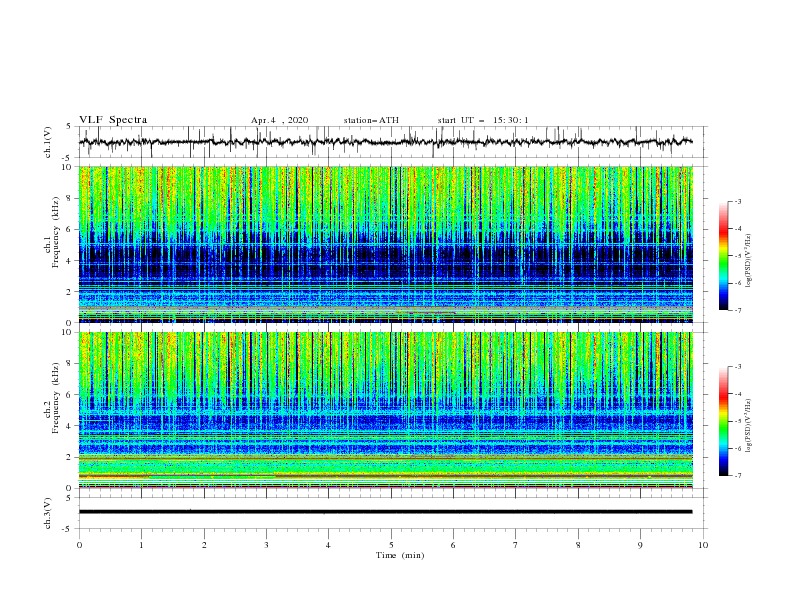792x612 pixels.
Task: Click the ch.1 PSD color bar
Action: click(x=723, y=255)
